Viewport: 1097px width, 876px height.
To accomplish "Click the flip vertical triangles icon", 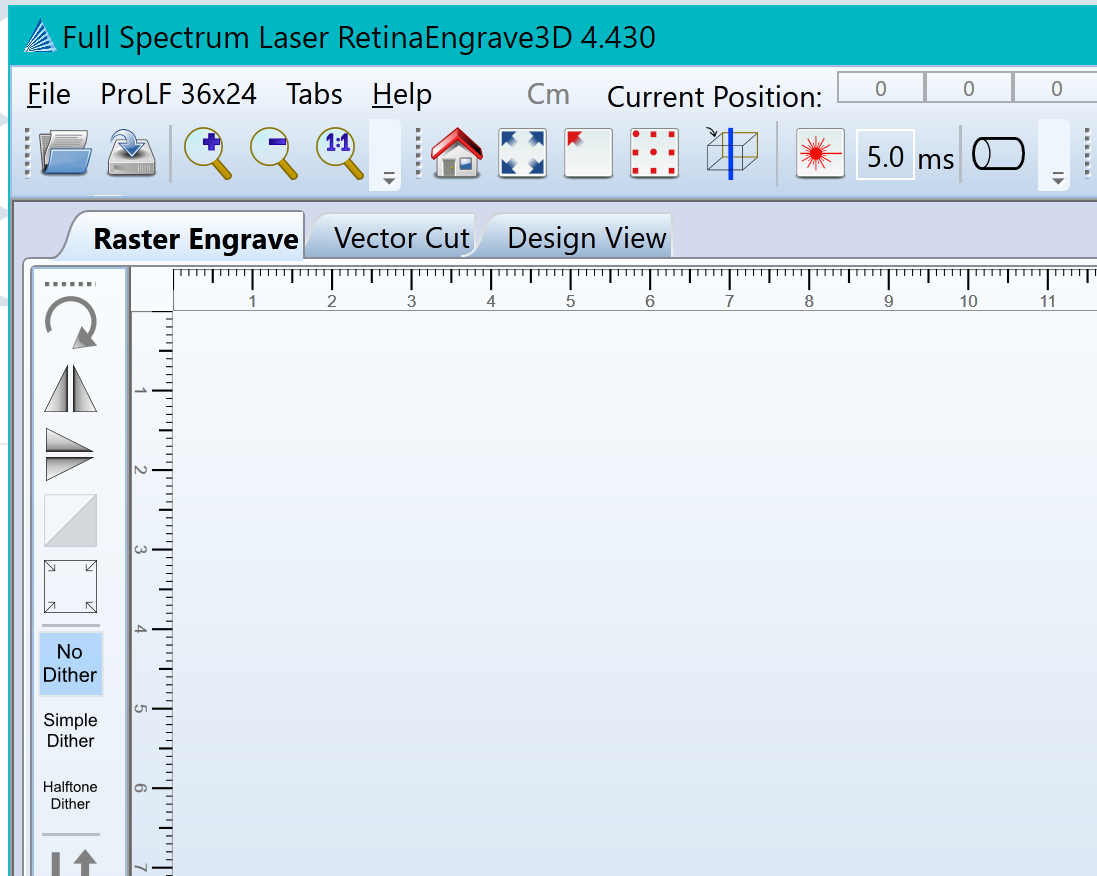I will 69,454.
